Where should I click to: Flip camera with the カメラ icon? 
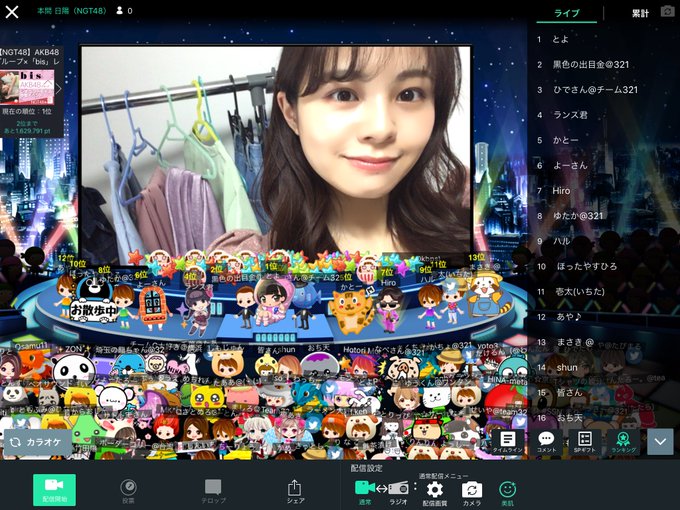tap(472, 494)
